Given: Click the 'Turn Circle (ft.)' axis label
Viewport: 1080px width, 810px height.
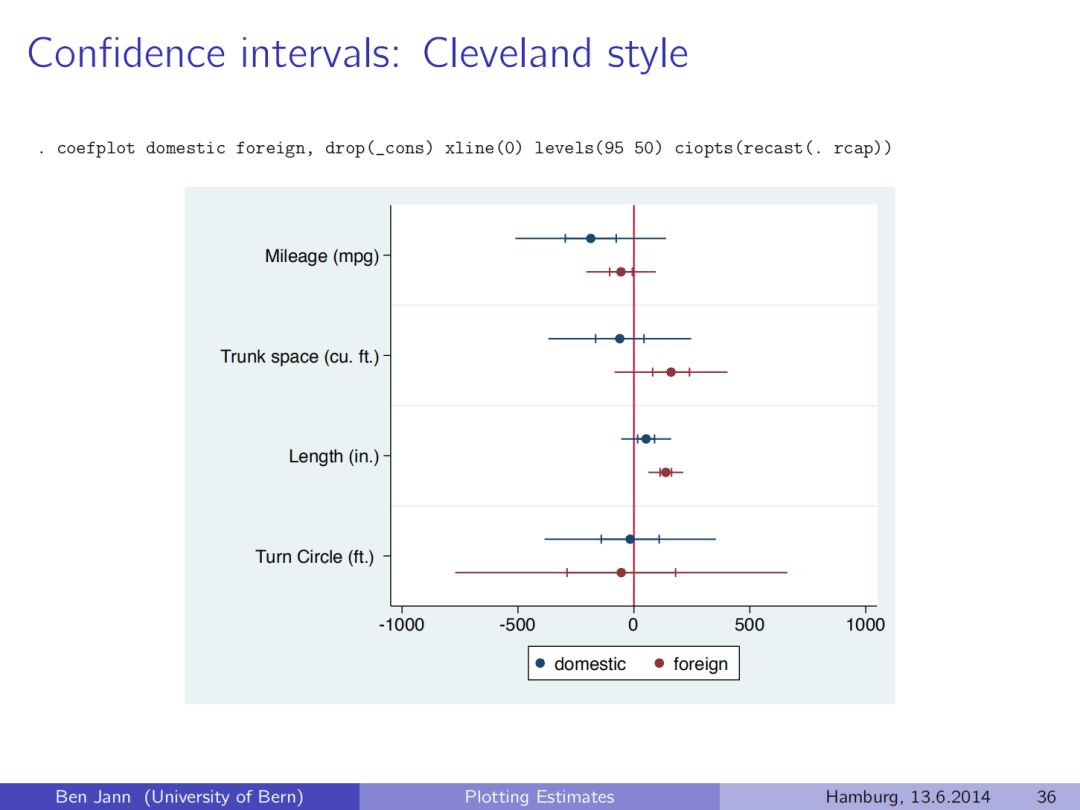Looking at the screenshot, I should [315, 557].
